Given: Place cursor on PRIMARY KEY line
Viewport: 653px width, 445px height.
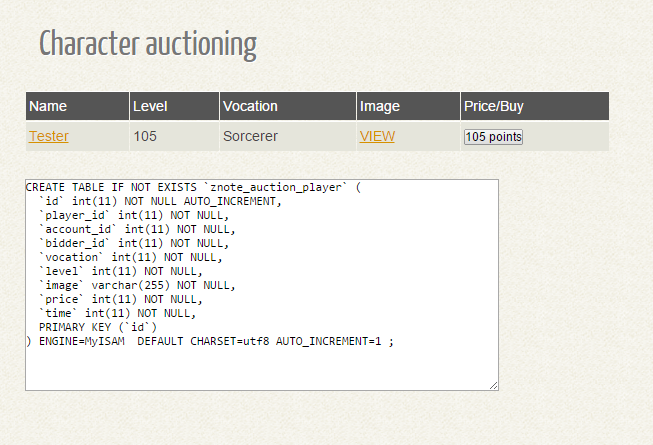Looking at the screenshot, I should coord(98,327).
